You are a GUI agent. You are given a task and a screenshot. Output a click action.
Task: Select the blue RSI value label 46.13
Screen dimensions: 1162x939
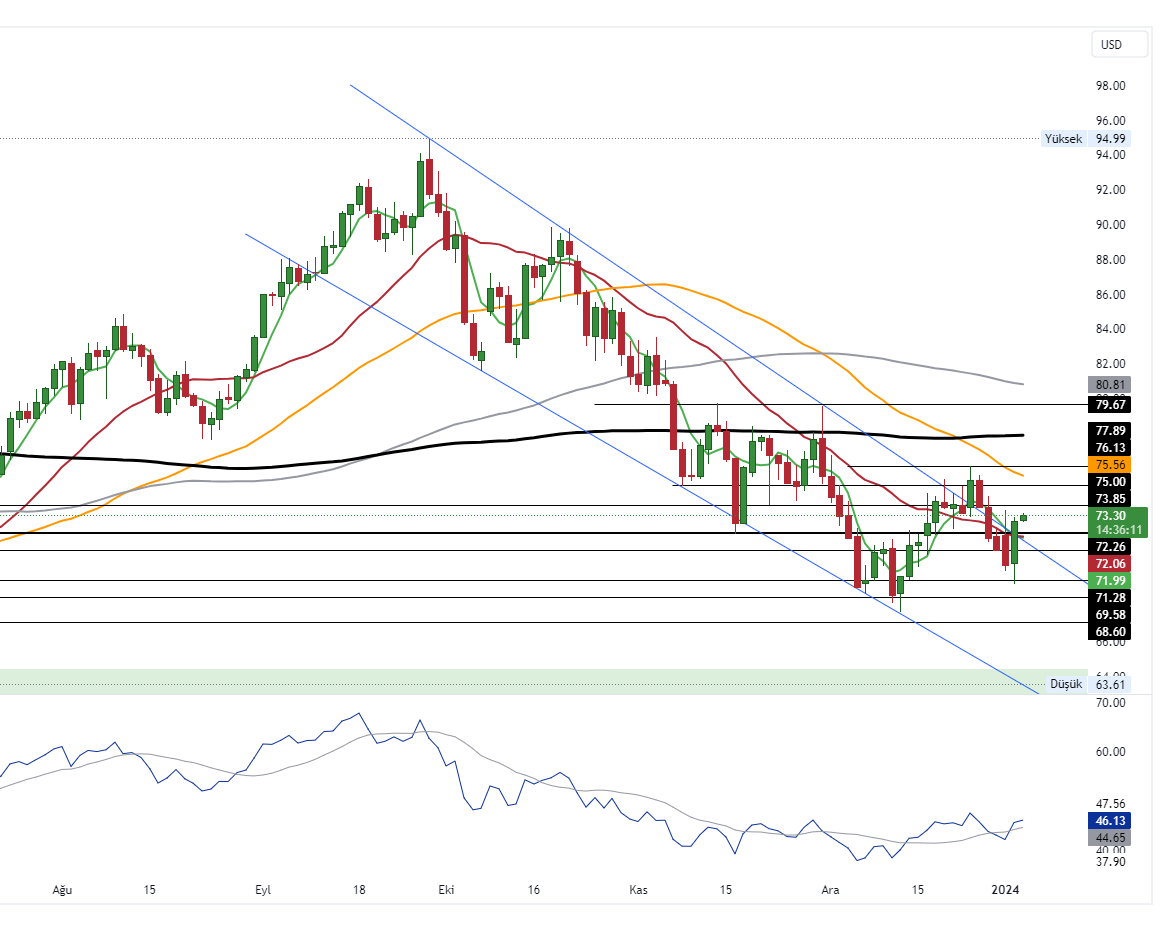1111,821
